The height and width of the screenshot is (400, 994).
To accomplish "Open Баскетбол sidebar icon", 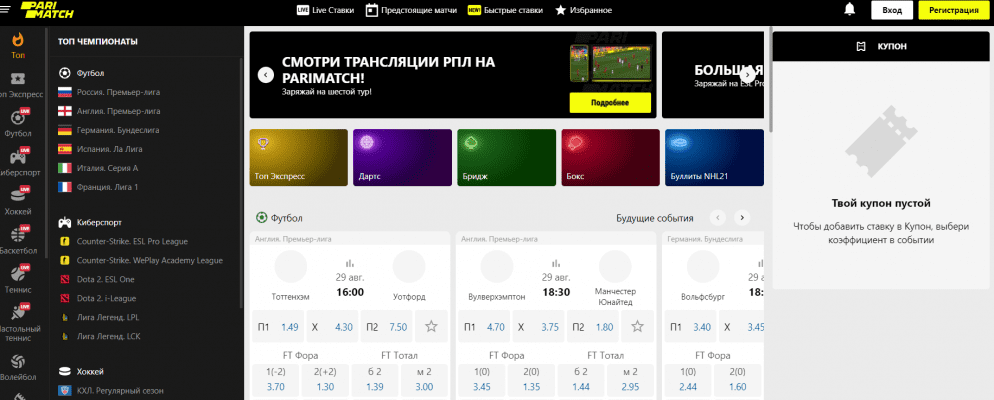I will (18, 235).
